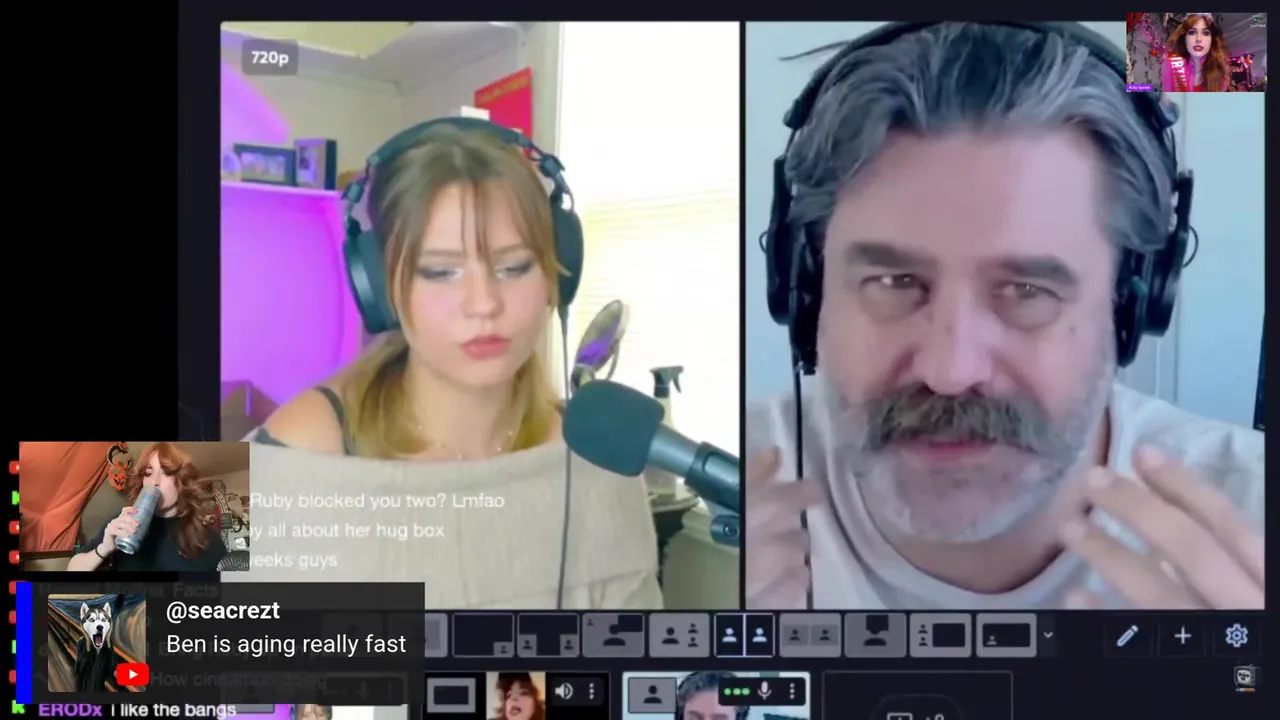The width and height of the screenshot is (1280, 720).
Task: Click the 'Ruby blocked you two? Lmfao' chat line
Action: [x=377, y=500]
